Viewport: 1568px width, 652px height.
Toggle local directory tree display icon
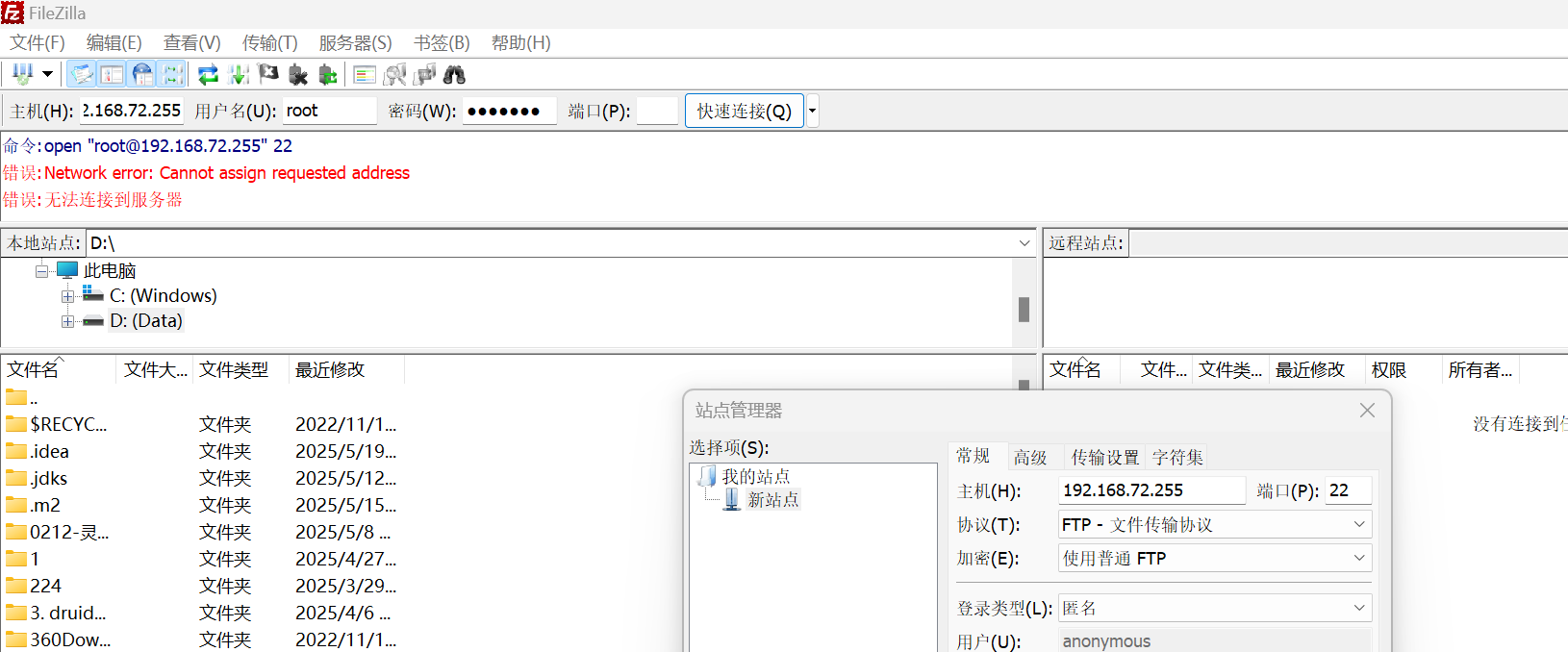pos(112,74)
